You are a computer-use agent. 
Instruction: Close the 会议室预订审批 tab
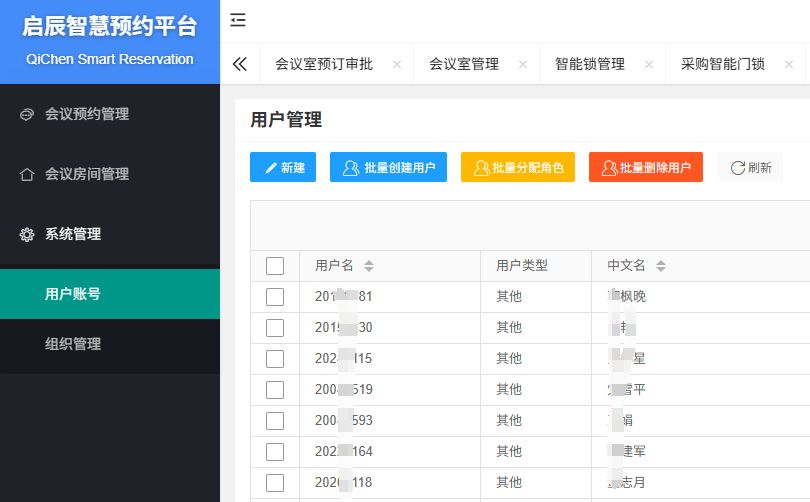click(397, 64)
